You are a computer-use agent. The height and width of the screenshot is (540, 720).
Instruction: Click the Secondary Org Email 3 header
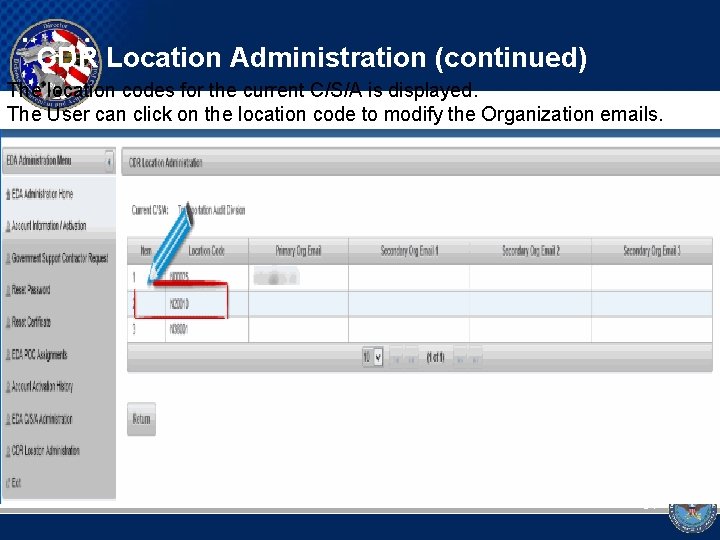pyautogui.click(x=652, y=251)
